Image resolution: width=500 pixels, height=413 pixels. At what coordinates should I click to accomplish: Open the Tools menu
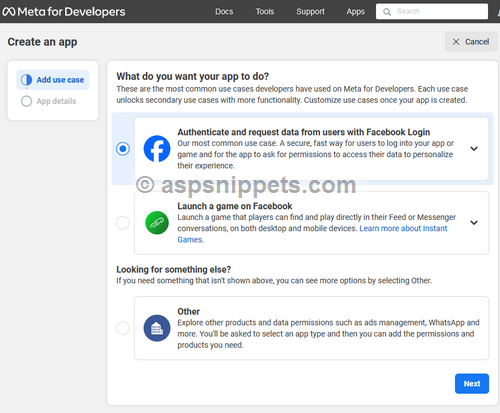coord(265,12)
